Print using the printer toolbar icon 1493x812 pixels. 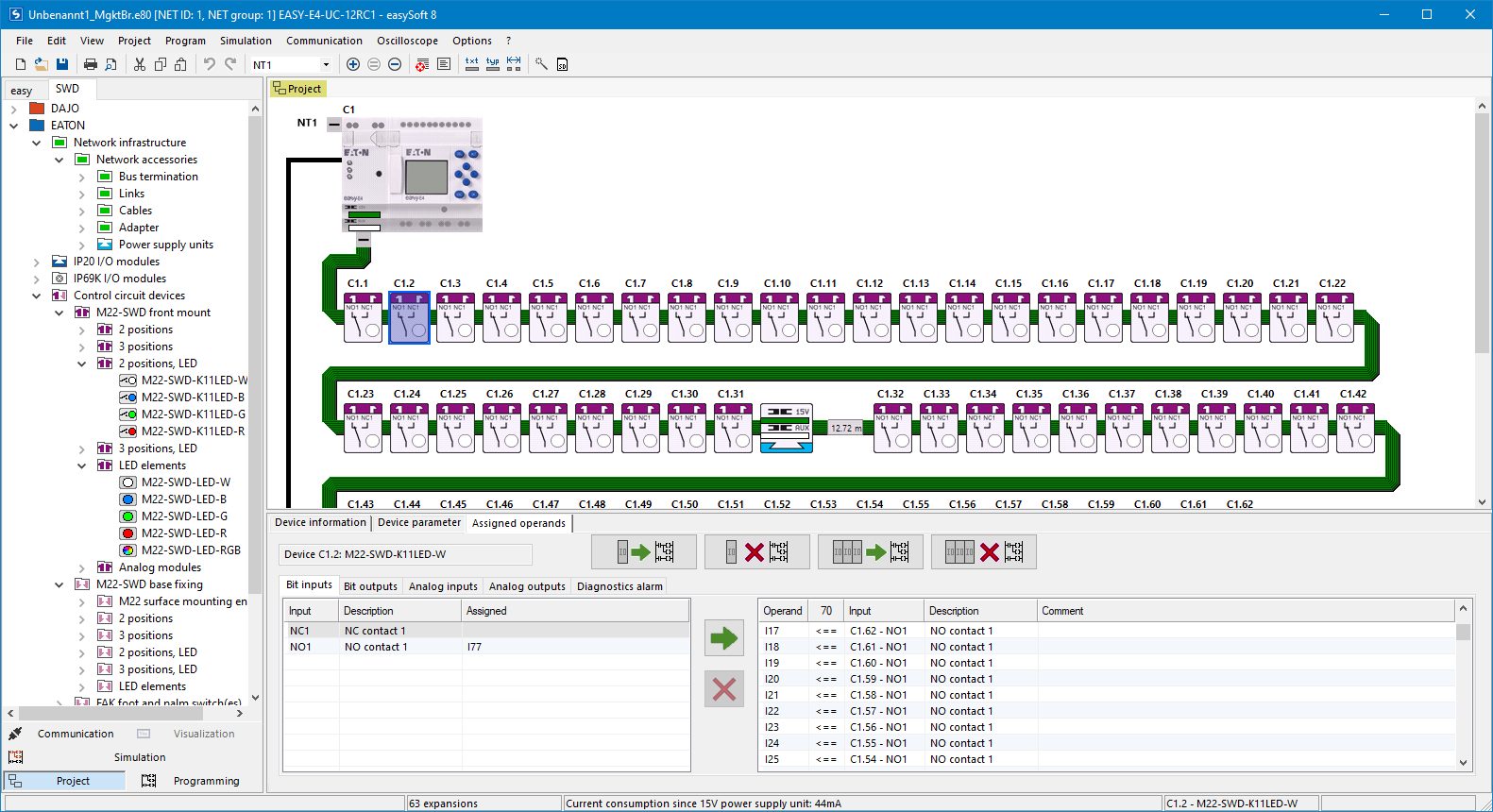tap(91, 64)
